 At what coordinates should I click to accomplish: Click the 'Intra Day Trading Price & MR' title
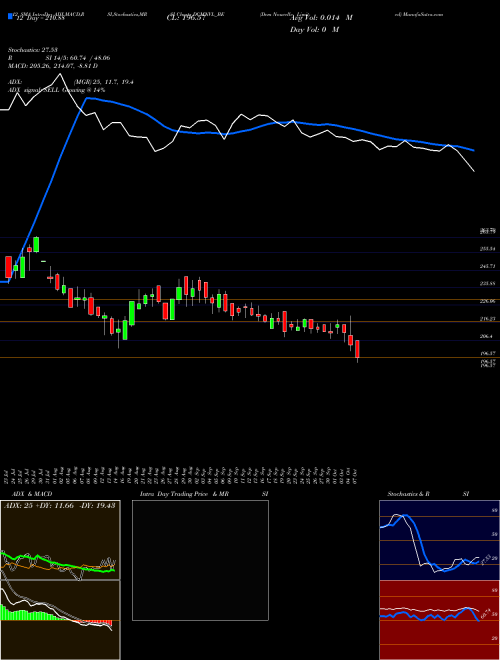point(184,494)
